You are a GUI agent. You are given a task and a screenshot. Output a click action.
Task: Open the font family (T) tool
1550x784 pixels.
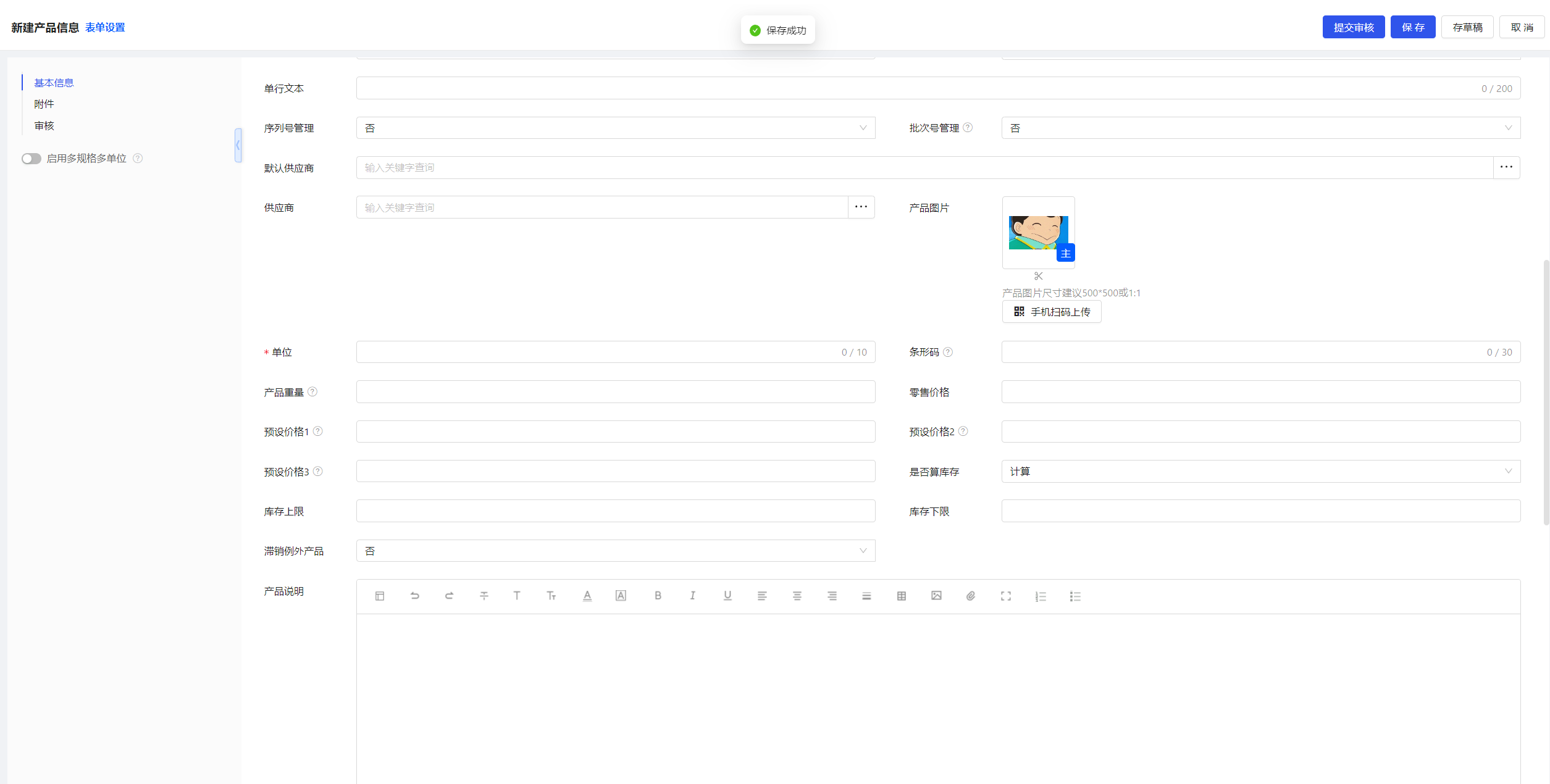click(x=517, y=596)
